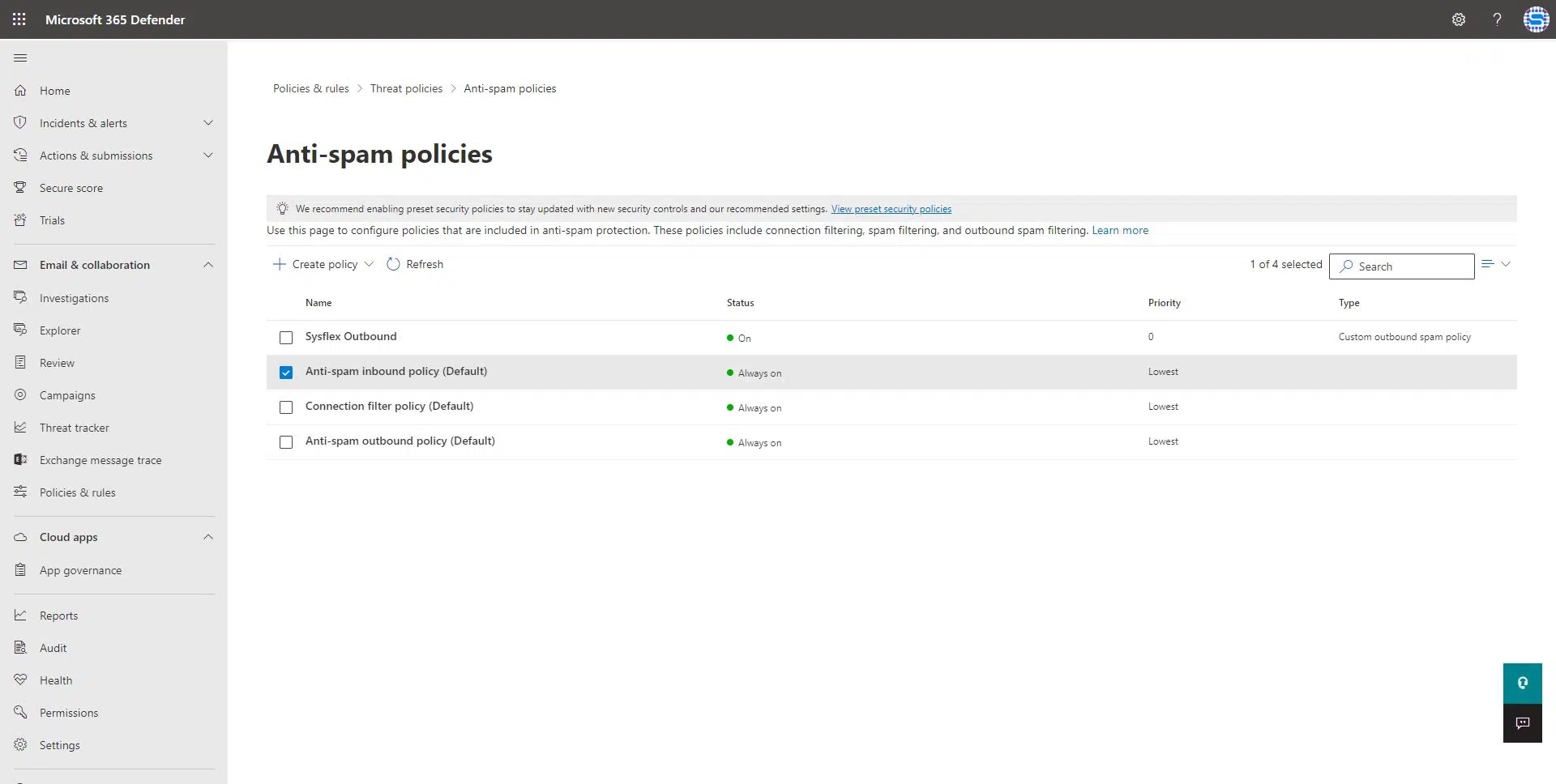Click the Investigations icon
Image resolution: width=1556 pixels, height=784 pixels.
(x=21, y=297)
